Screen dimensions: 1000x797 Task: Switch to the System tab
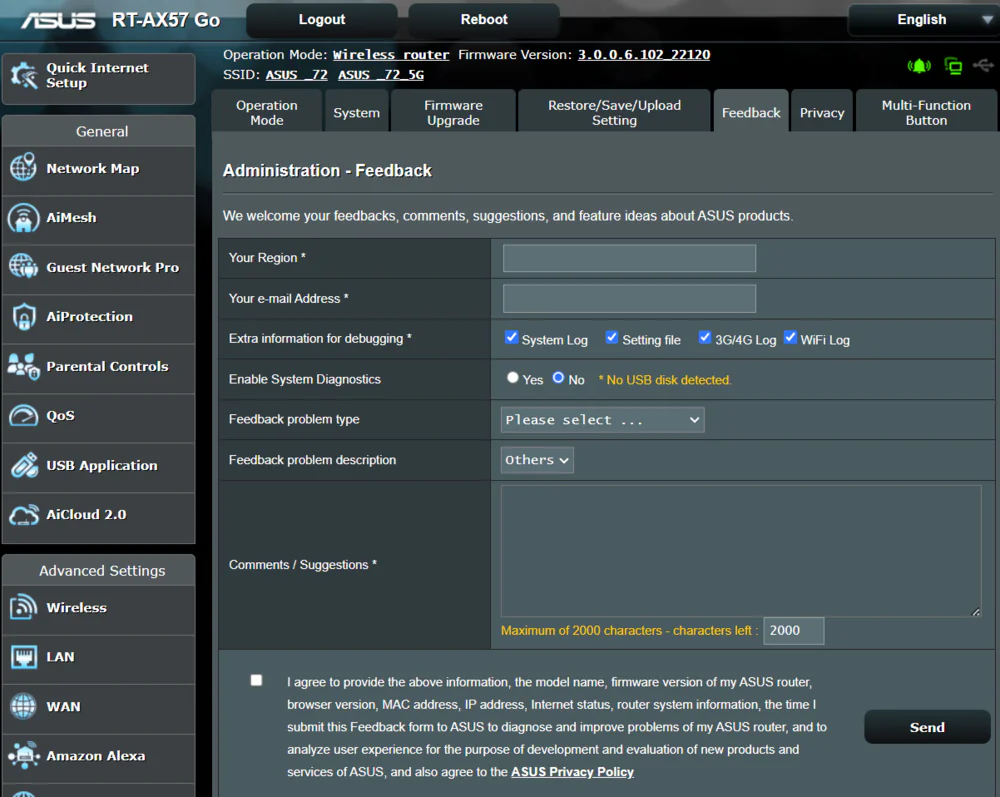click(357, 112)
